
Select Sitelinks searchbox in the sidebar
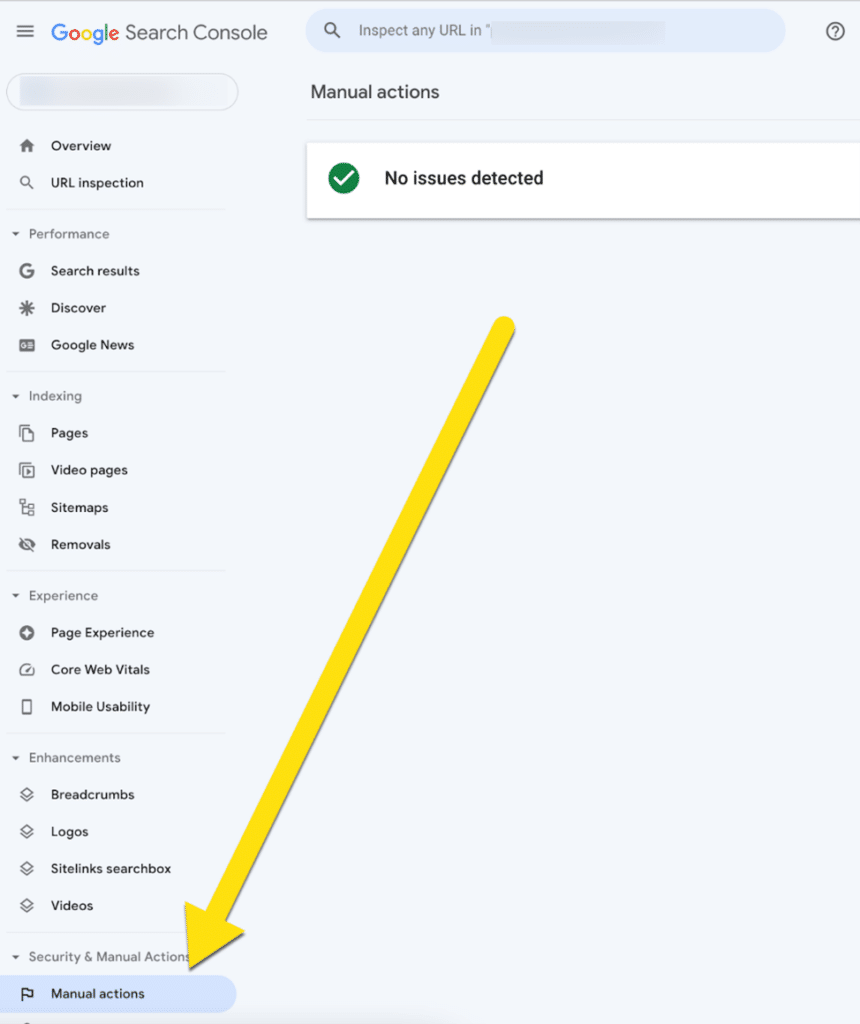click(x=110, y=868)
